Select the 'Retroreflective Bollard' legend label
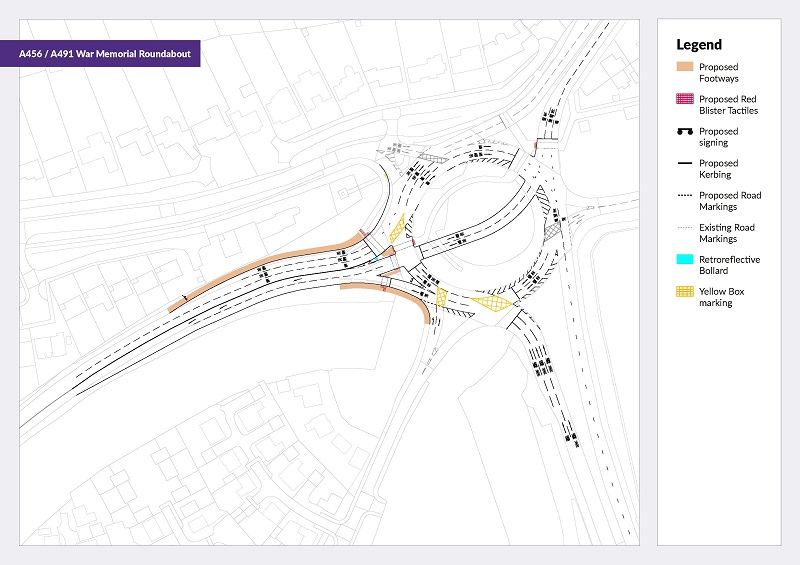800x565 pixels. pos(730,265)
